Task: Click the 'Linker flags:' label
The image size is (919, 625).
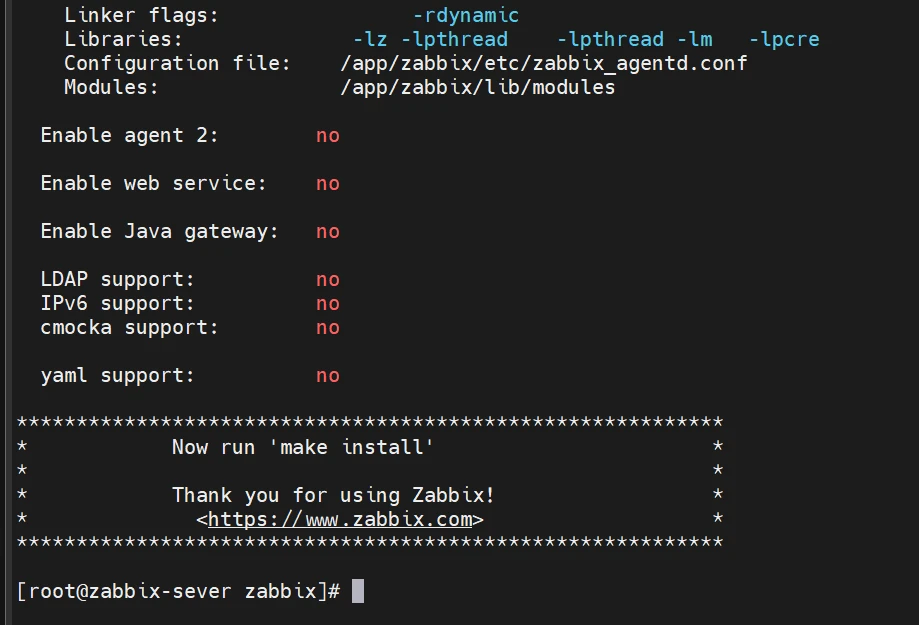Action: pos(141,15)
